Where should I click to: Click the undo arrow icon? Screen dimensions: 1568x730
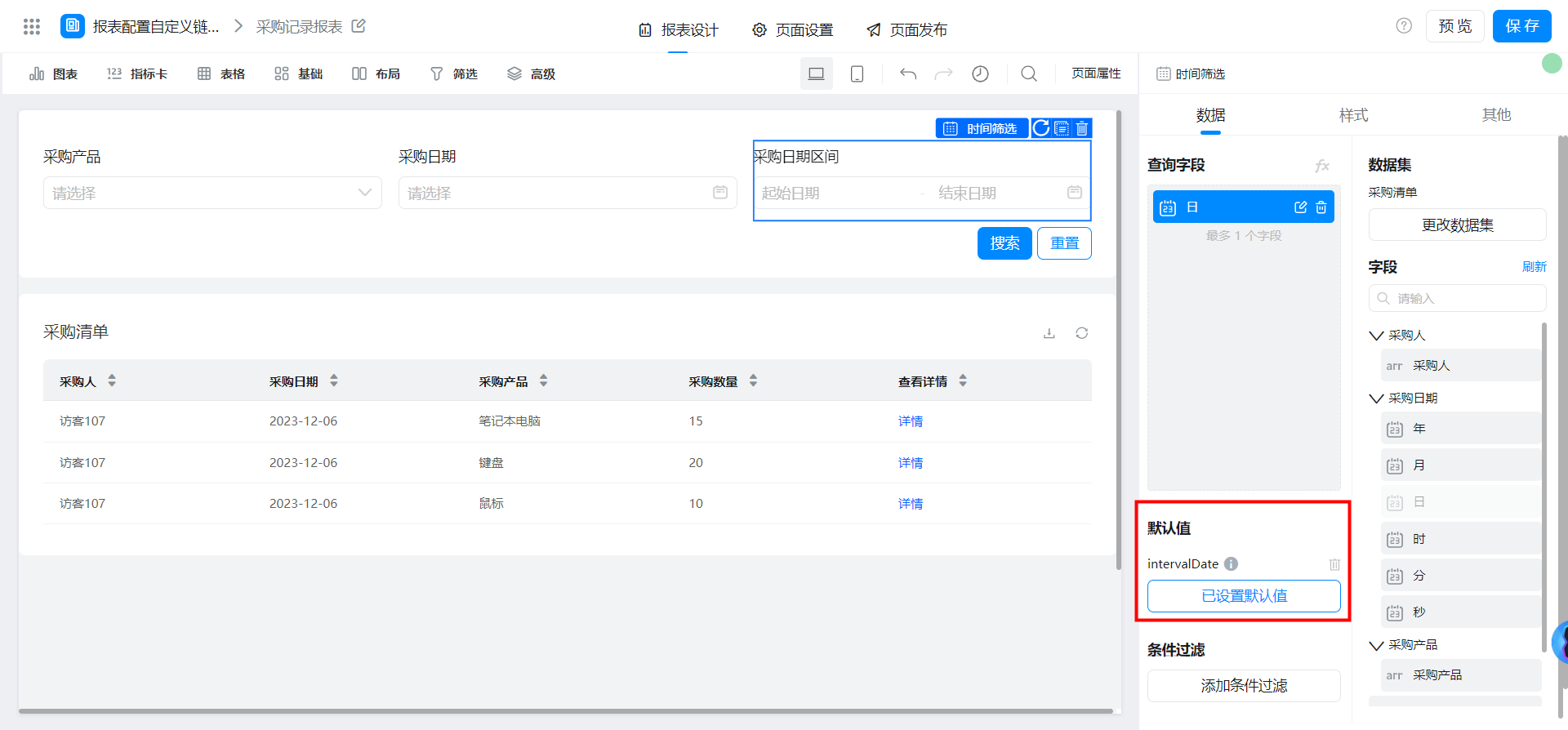coord(908,74)
